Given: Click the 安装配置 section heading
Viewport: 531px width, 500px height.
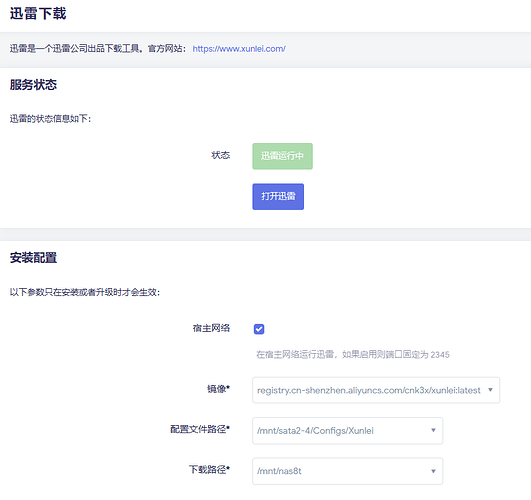Looking at the screenshot, I should pyautogui.click(x=33, y=258).
